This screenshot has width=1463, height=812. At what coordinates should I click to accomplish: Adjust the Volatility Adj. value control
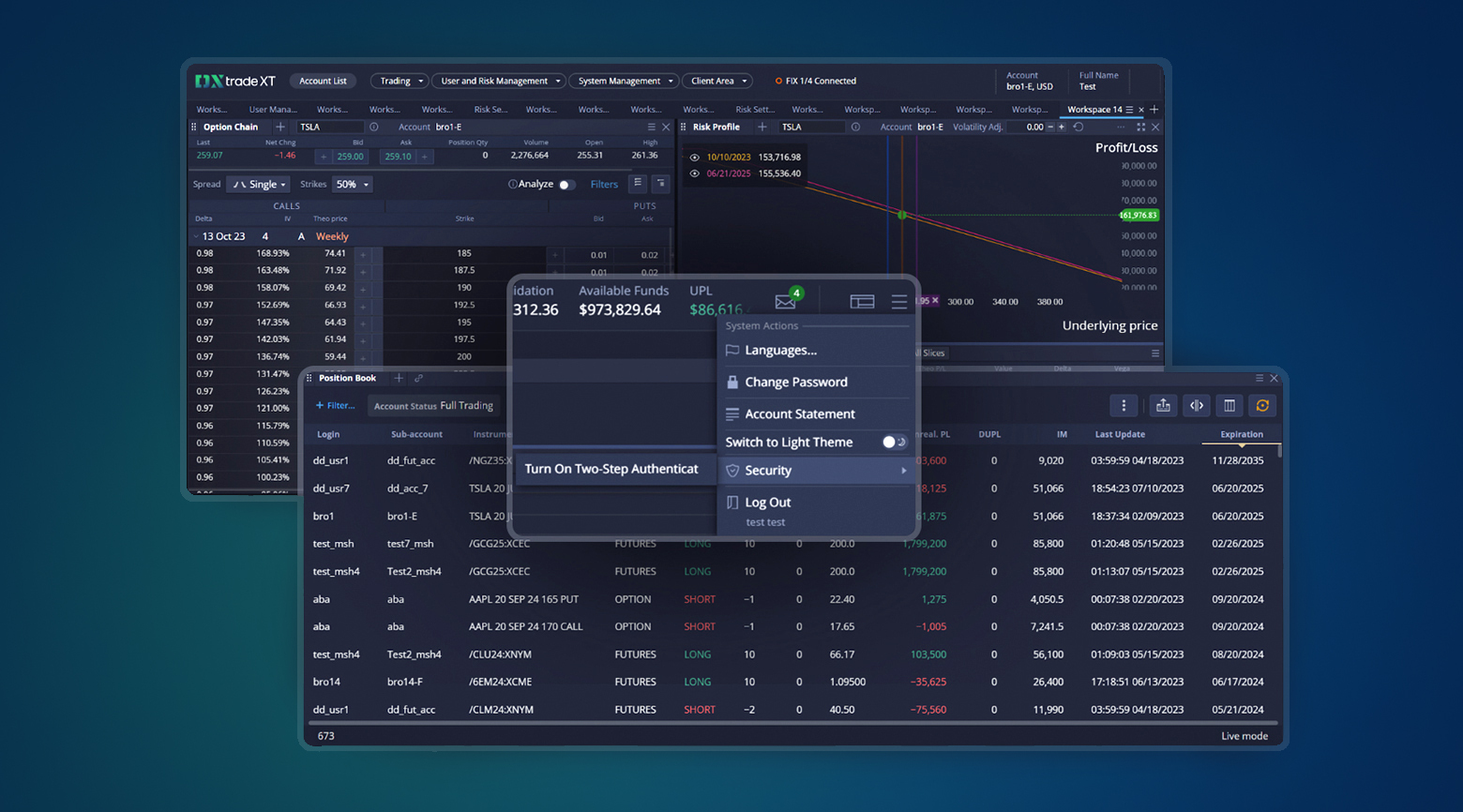(1037, 127)
